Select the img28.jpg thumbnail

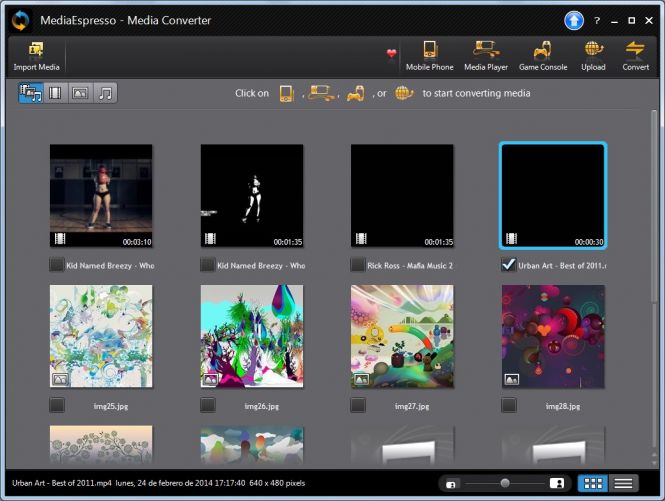pos(553,336)
